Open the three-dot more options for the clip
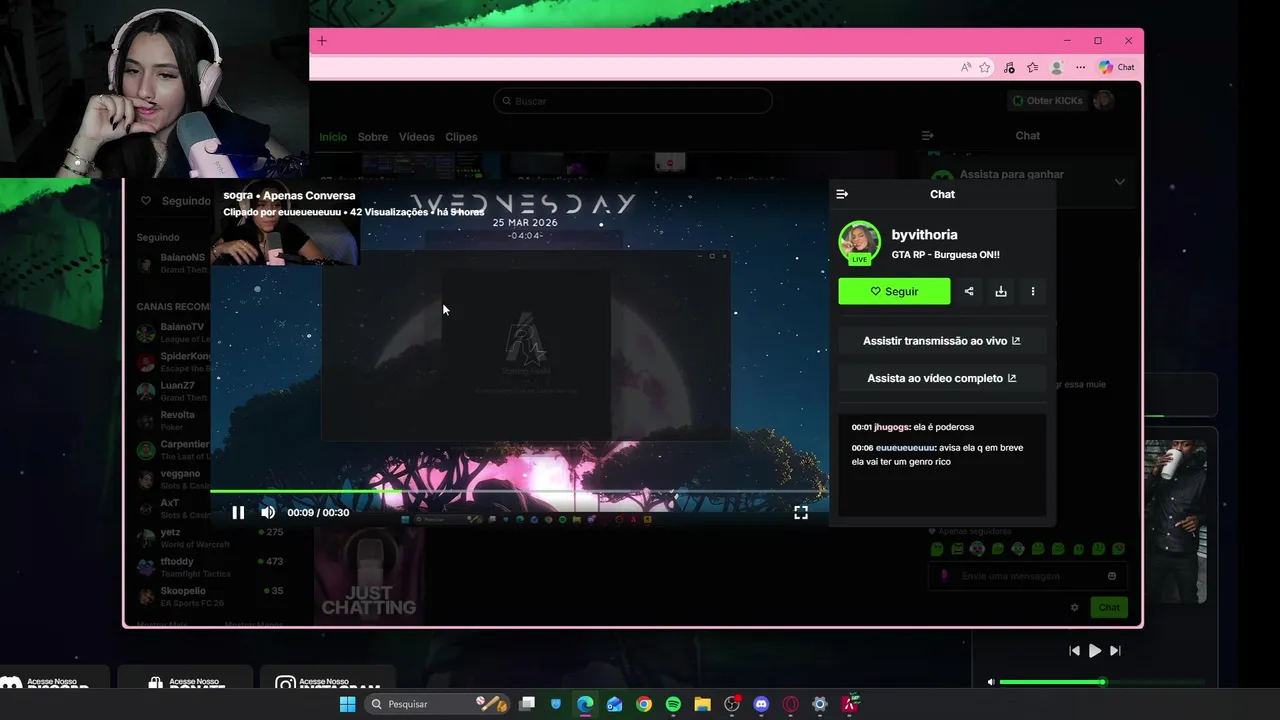The width and height of the screenshot is (1280, 720). pos(1033,291)
